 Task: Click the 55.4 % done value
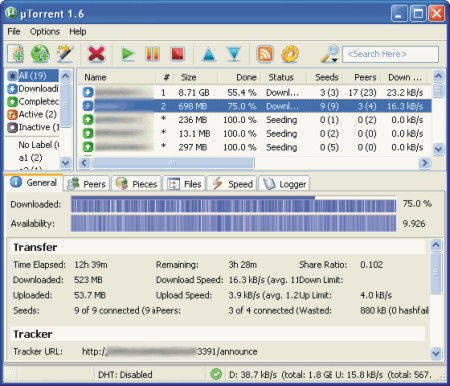pos(242,92)
